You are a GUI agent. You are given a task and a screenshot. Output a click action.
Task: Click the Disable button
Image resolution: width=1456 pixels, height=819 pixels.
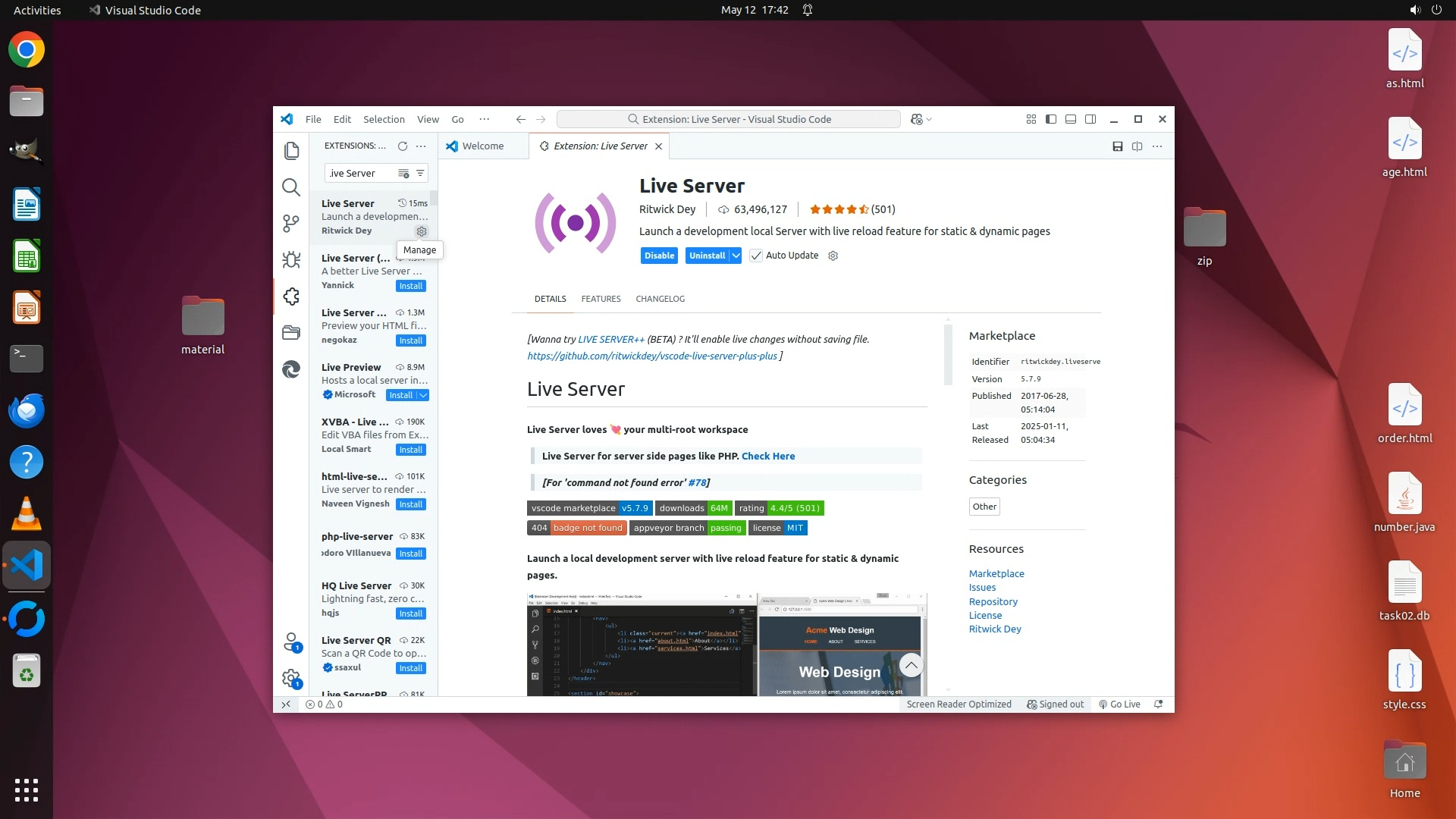coord(659,256)
